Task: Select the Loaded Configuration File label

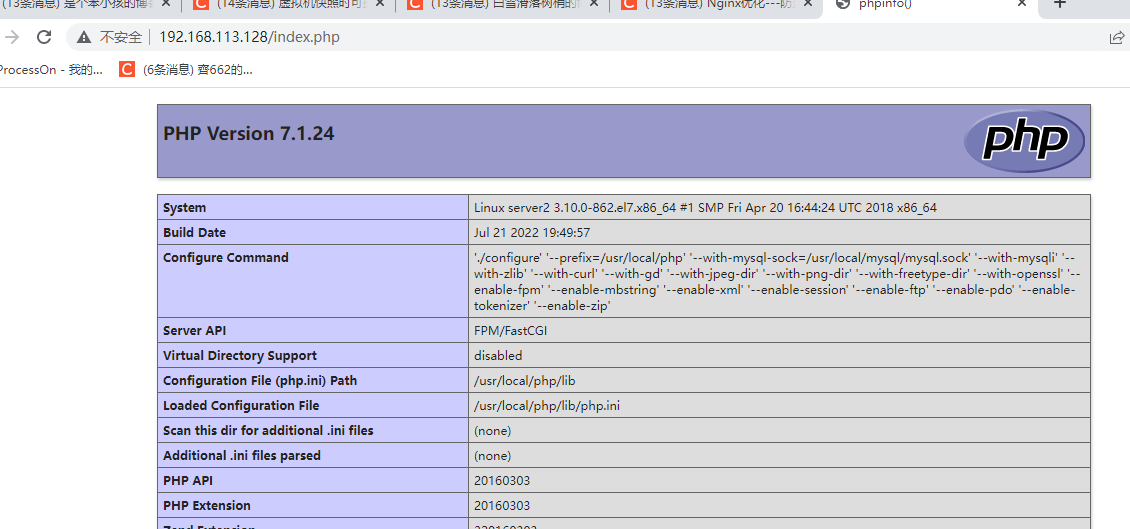Action: coord(241,406)
